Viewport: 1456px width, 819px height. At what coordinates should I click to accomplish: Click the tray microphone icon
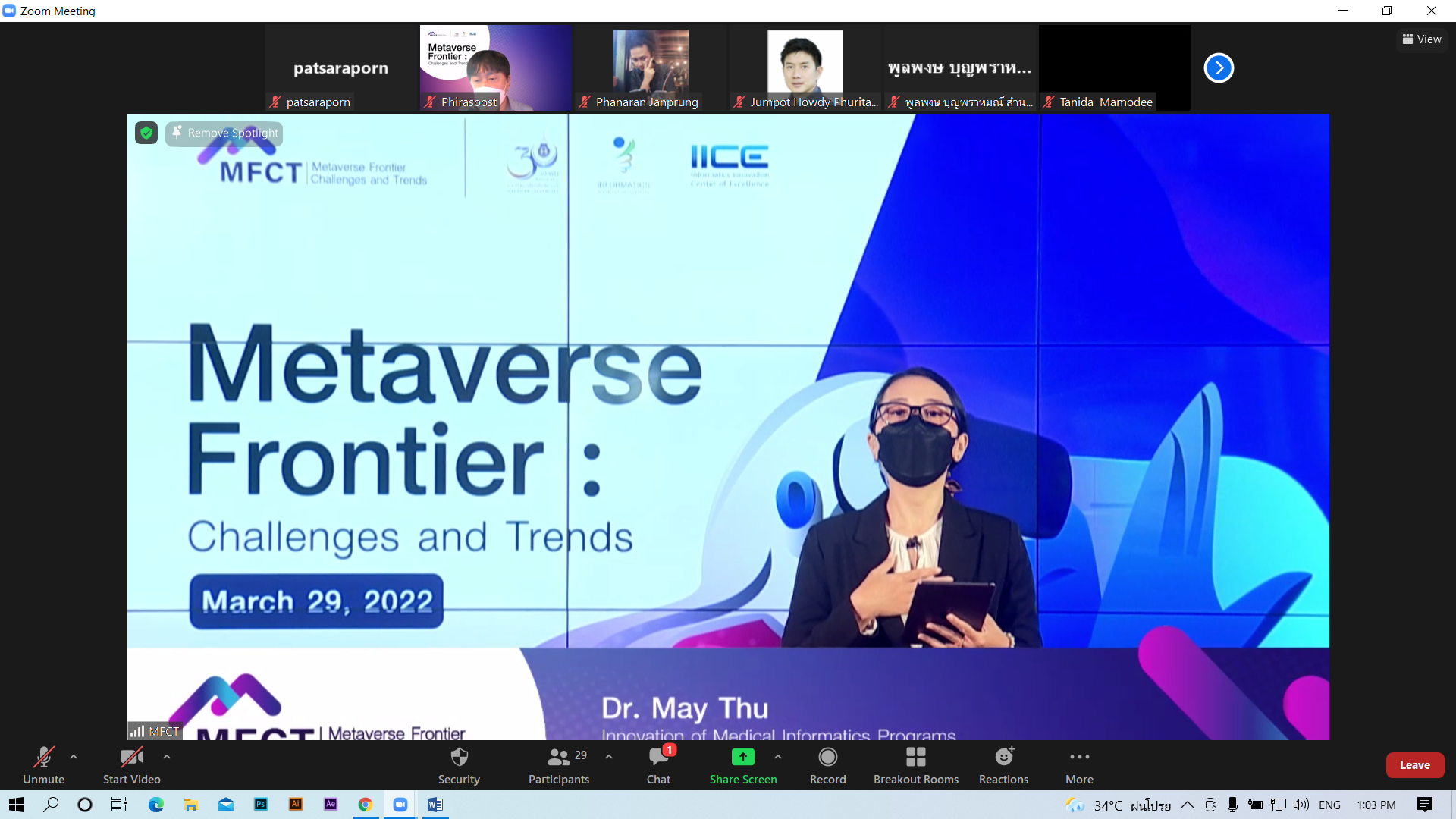tap(1233, 805)
